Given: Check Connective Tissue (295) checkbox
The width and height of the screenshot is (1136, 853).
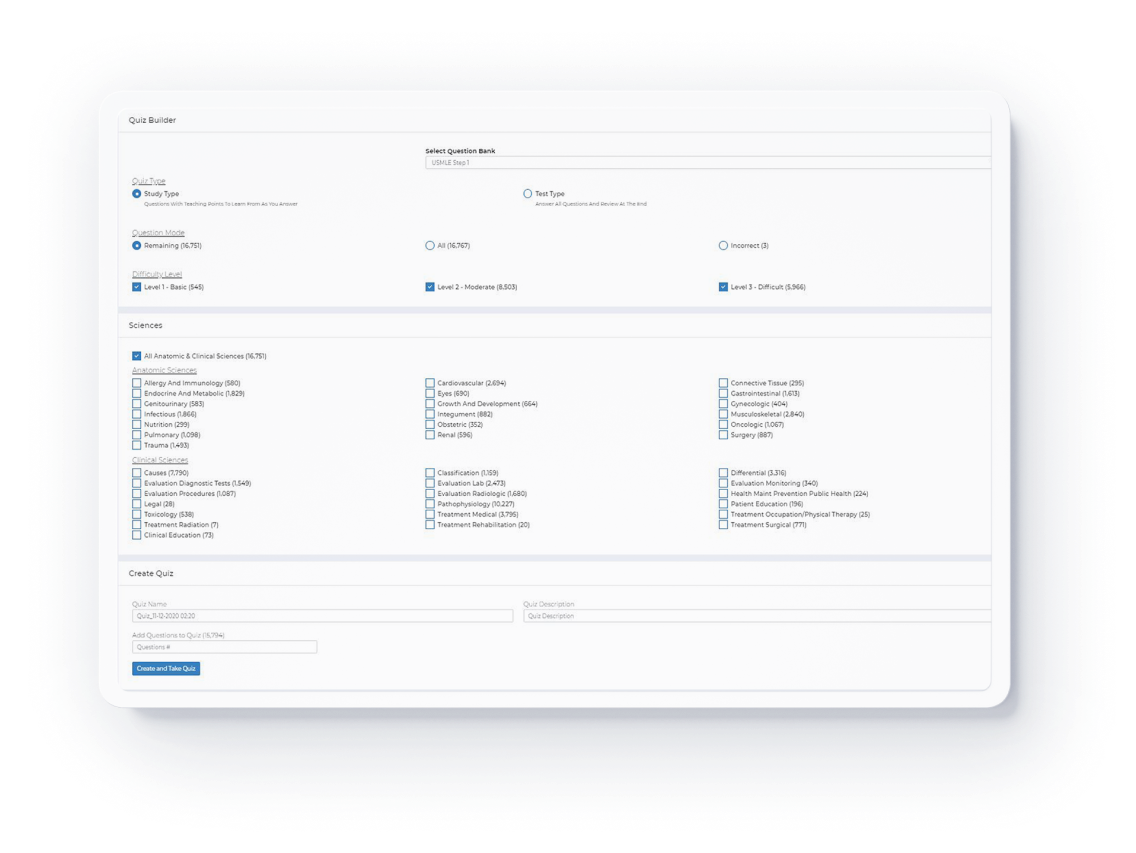Looking at the screenshot, I should pos(723,383).
